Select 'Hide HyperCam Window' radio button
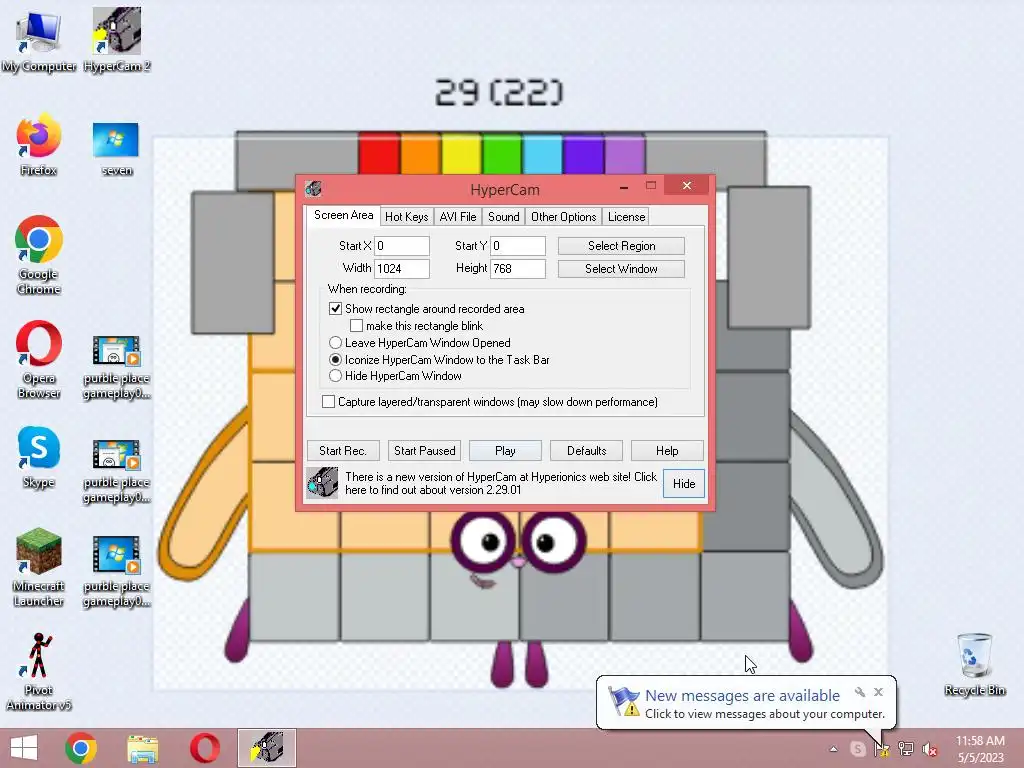Viewport: 1024px width, 768px height. click(x=335, y=376)
